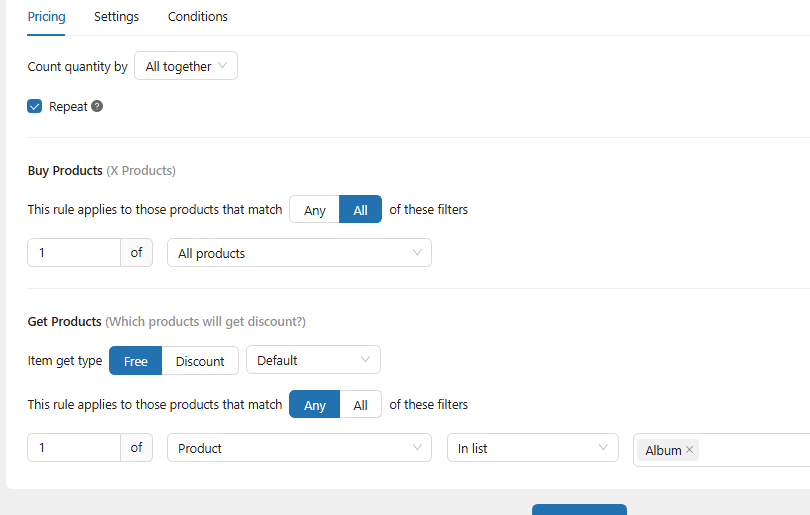Open the Pricing tab
The width and height of the screenshot is (810, 515).
coord(46,17)
